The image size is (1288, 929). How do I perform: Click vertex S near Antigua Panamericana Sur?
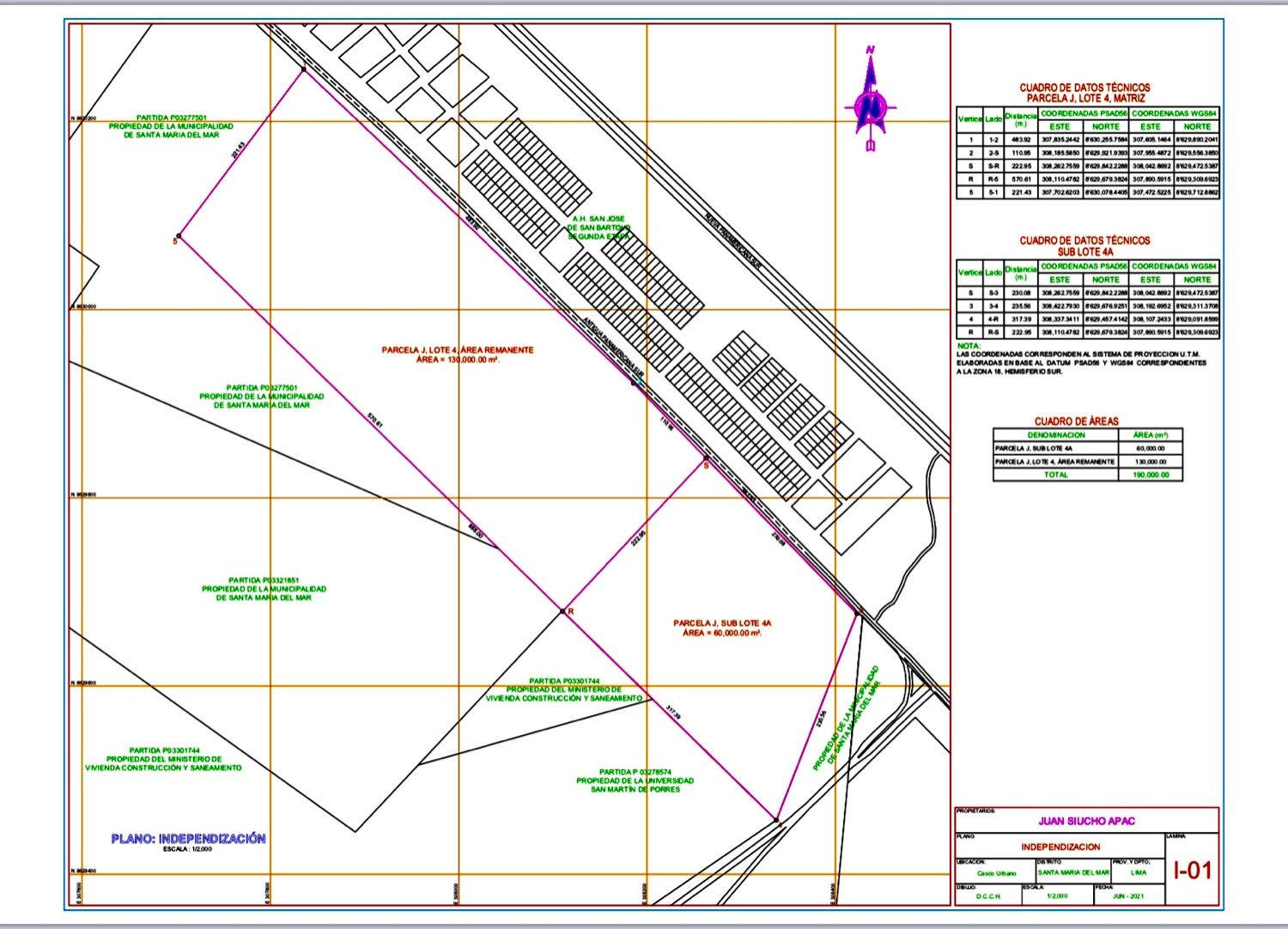[x=706, y=459]
